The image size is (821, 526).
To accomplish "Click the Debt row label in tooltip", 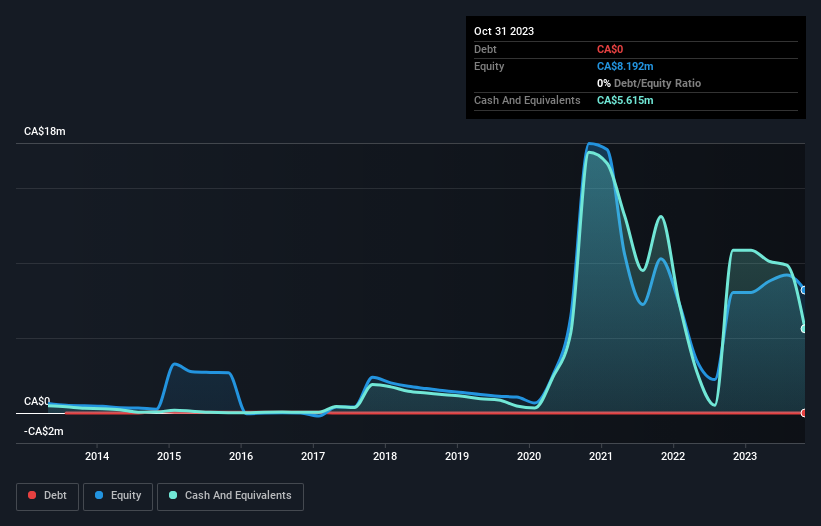I will [x=485, y=49].
